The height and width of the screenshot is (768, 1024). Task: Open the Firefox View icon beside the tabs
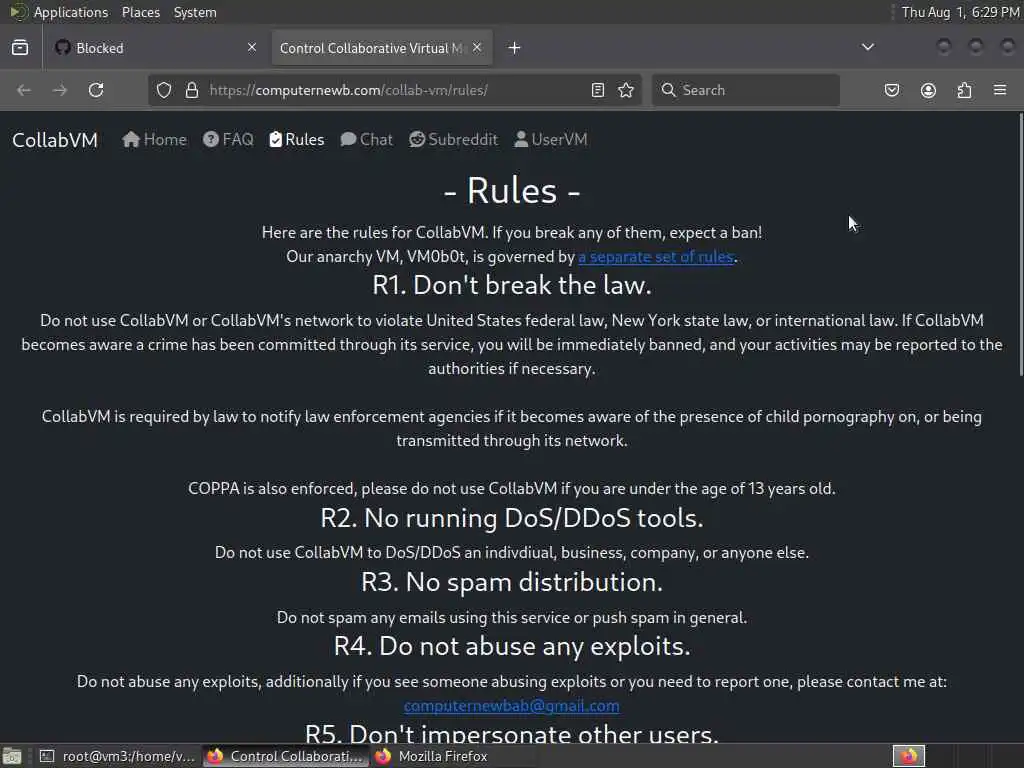(20, 48)
